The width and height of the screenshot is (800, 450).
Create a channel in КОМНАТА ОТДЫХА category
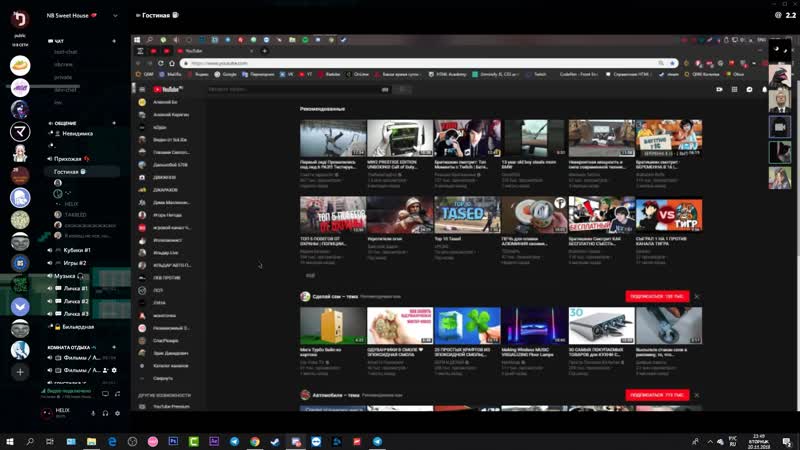pyautogui.click(x=114, y=347)
